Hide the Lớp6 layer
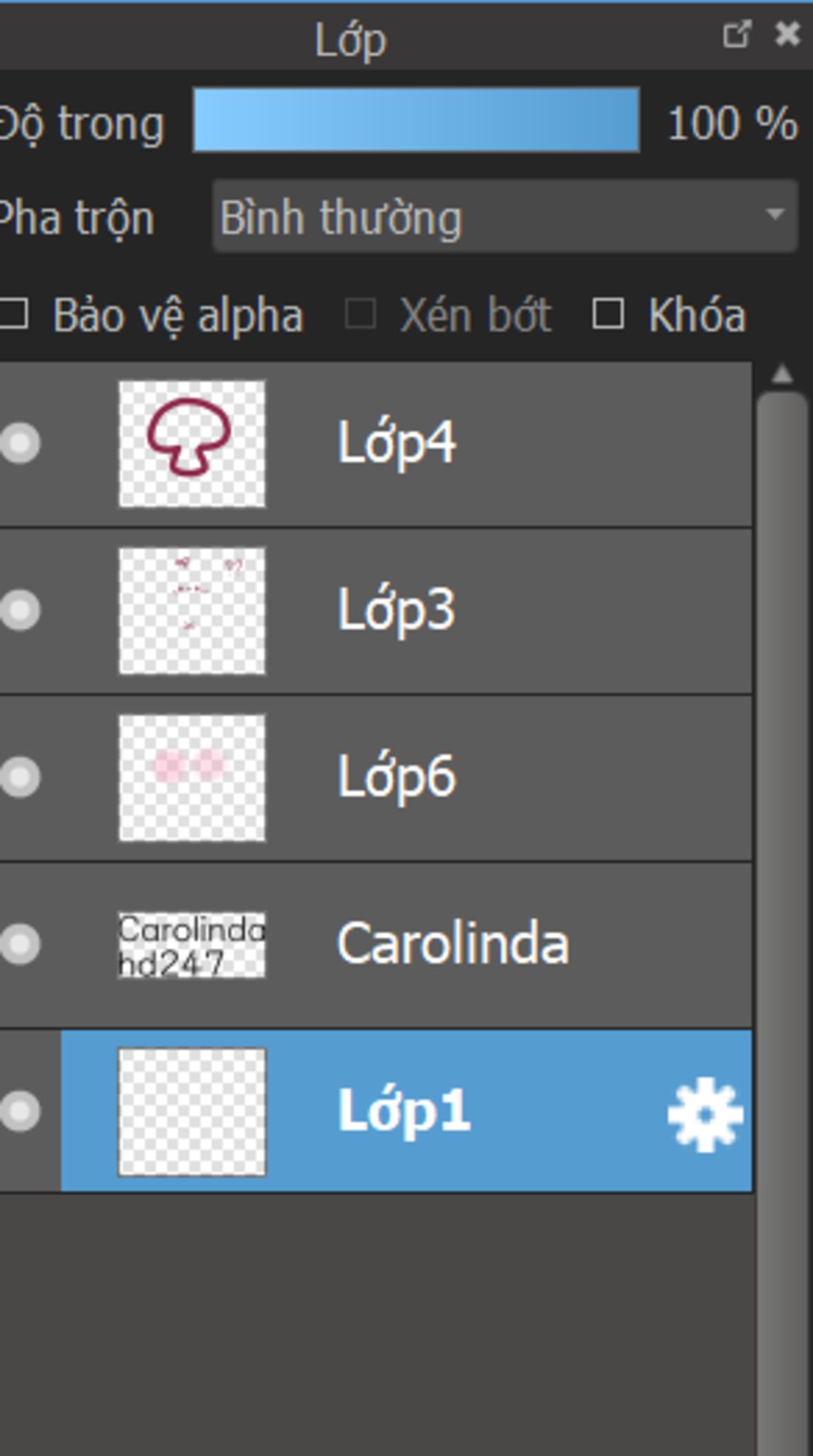Image resolution: width=813 pixels, height=1456 pixels. pyautogui.click(x=21, y=776)
